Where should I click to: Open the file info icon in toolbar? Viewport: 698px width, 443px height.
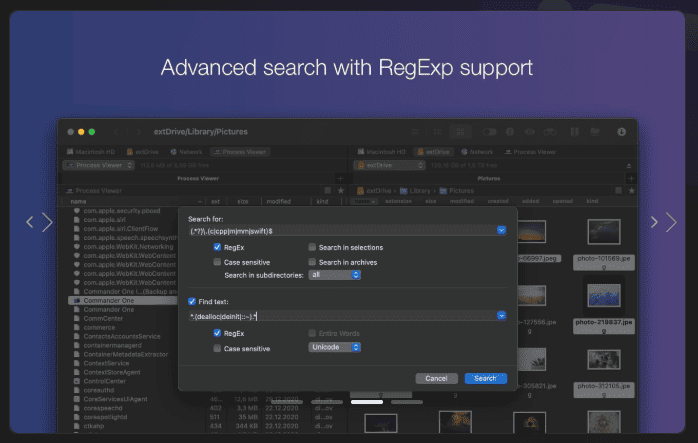[x=510, y=132]
